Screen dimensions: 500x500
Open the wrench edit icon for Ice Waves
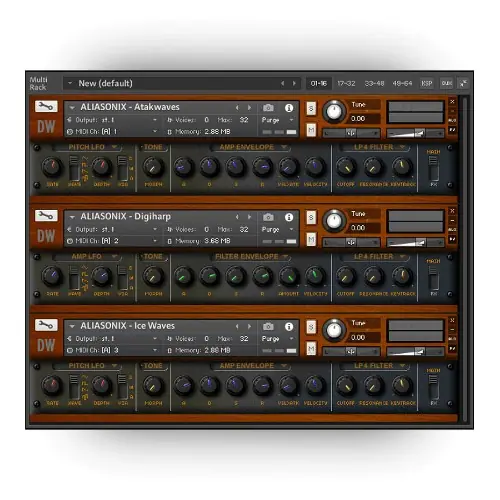pyautogui.click(x=46, y=325)
